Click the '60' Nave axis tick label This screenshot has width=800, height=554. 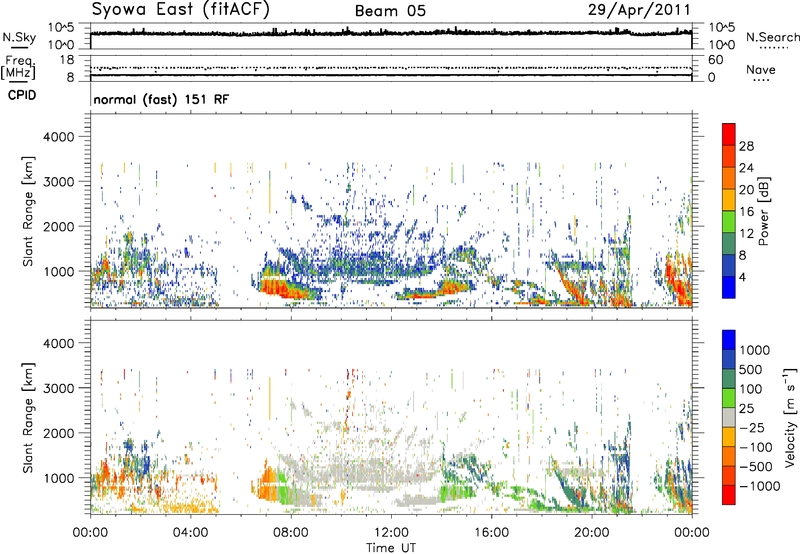click(x=715, y=60)
